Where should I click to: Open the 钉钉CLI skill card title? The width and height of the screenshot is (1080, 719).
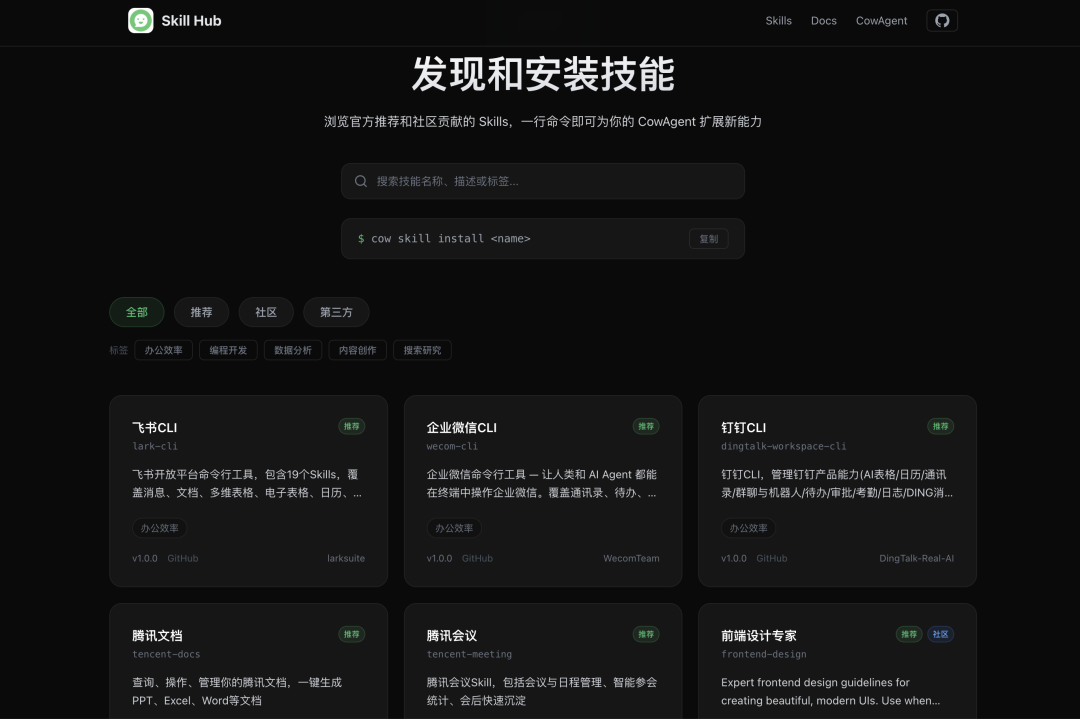pos(743,428)
